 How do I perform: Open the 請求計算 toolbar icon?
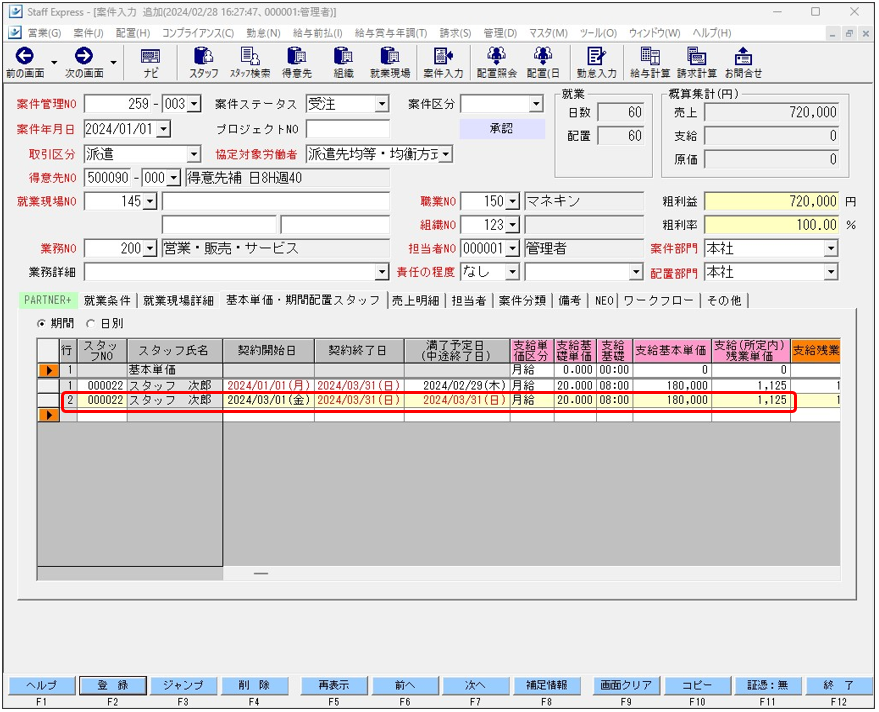697,62
